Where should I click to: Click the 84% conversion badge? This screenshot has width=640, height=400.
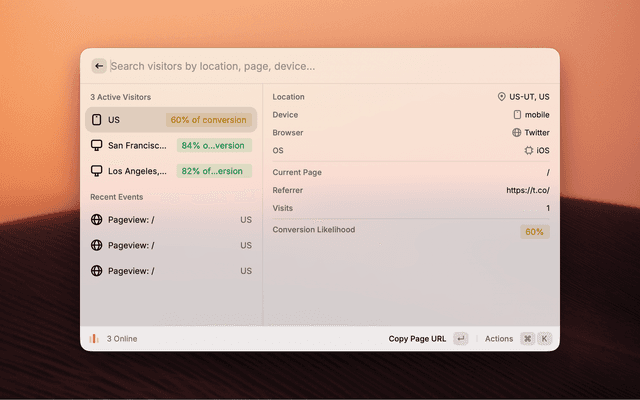214,145
